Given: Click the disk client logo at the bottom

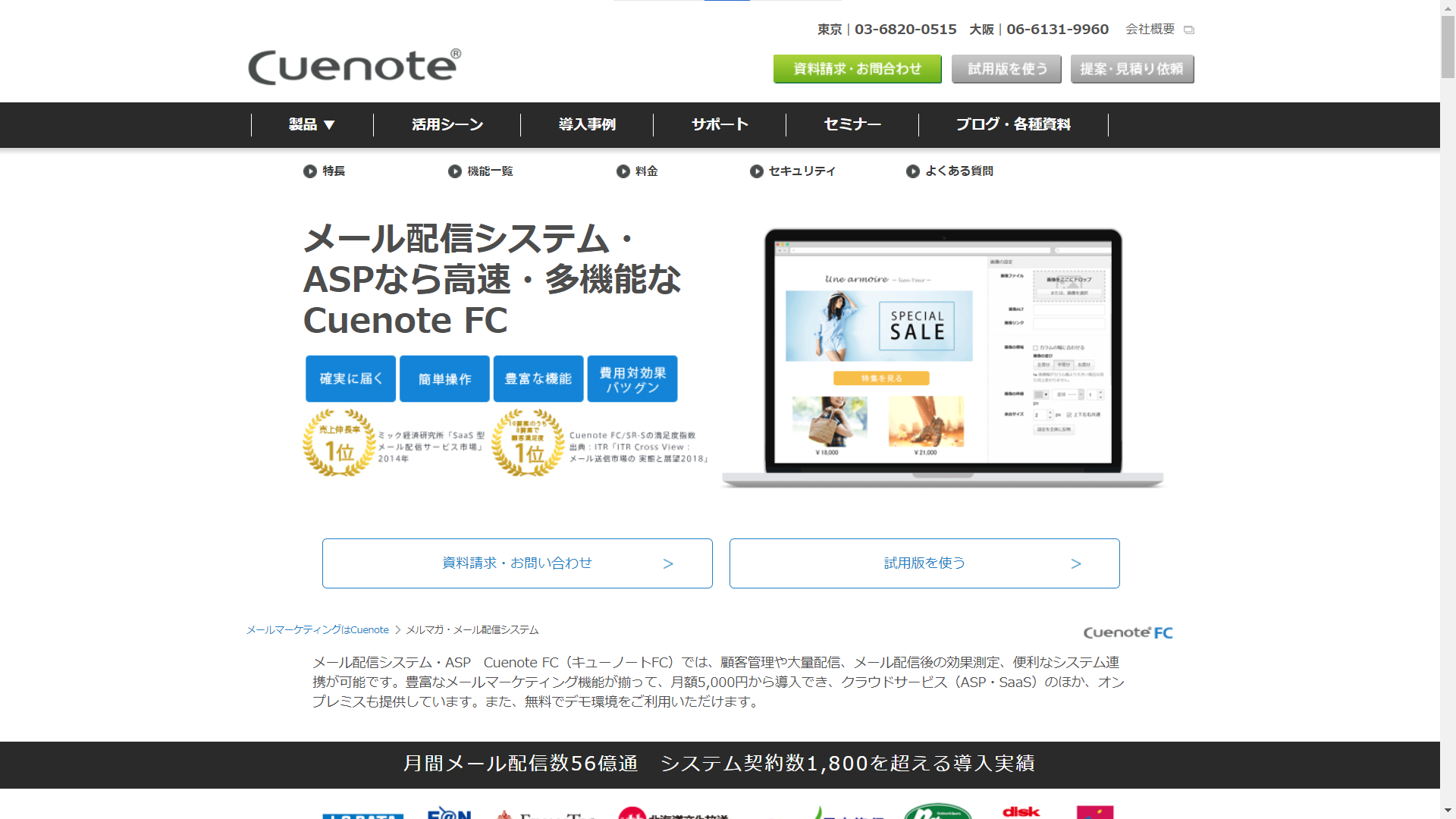Looking at the screenshot, I should [x=1021, y=811].
